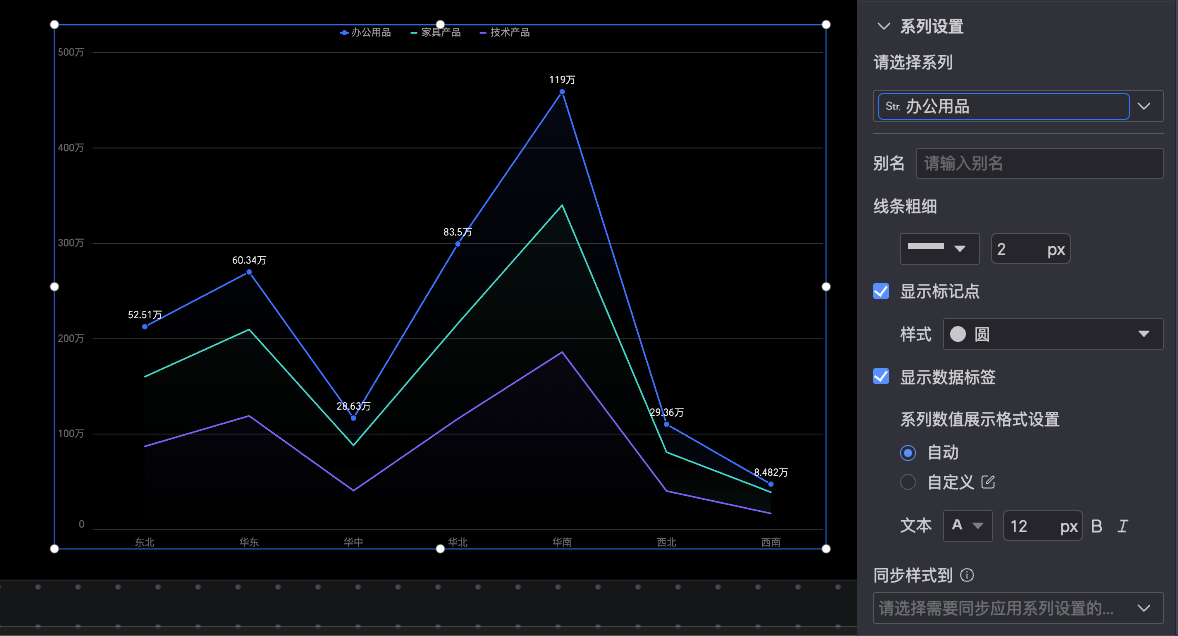Click the 83.5万 data label

coord(458,232)
